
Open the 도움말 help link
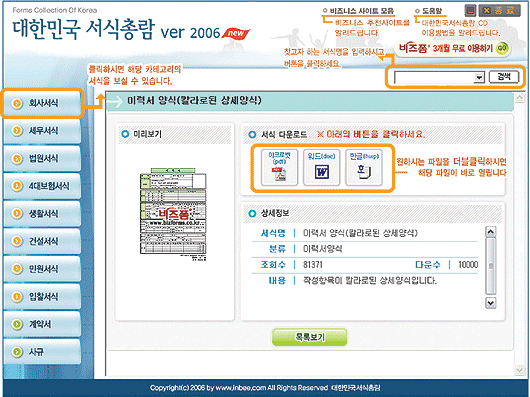430,11
